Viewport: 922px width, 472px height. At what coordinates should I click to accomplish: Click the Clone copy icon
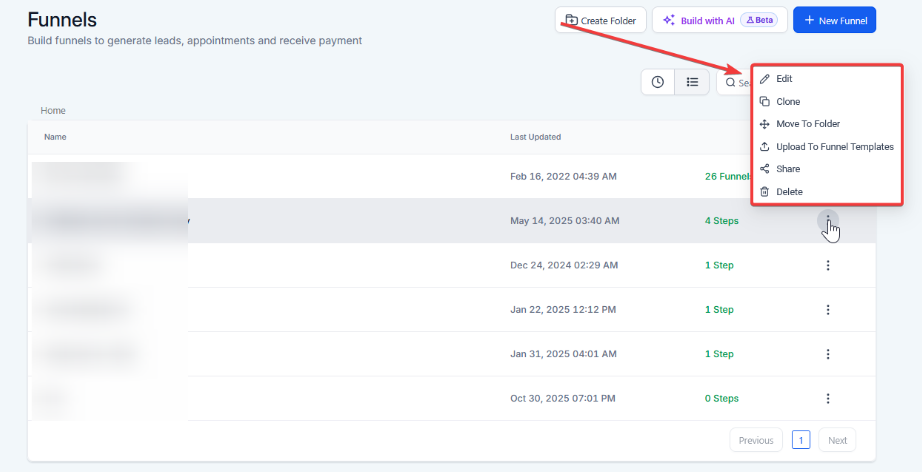tap(765, 101)
